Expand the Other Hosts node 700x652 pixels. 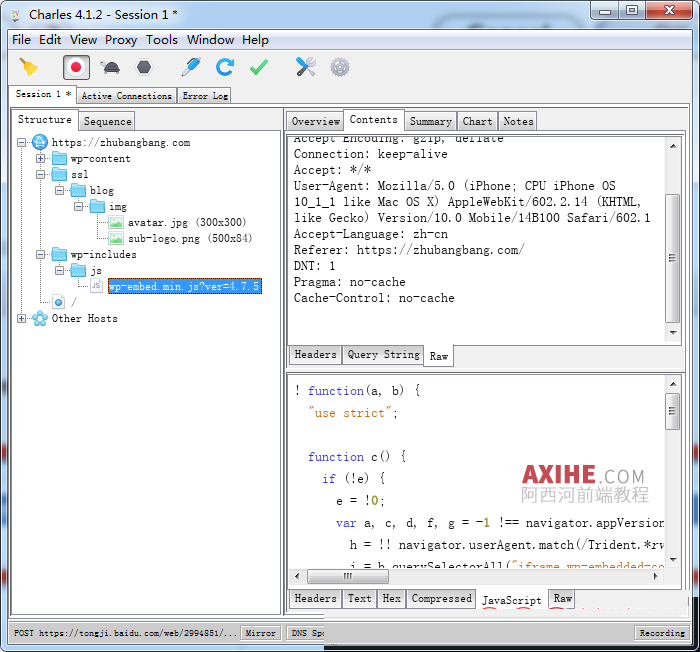[22, 318]
